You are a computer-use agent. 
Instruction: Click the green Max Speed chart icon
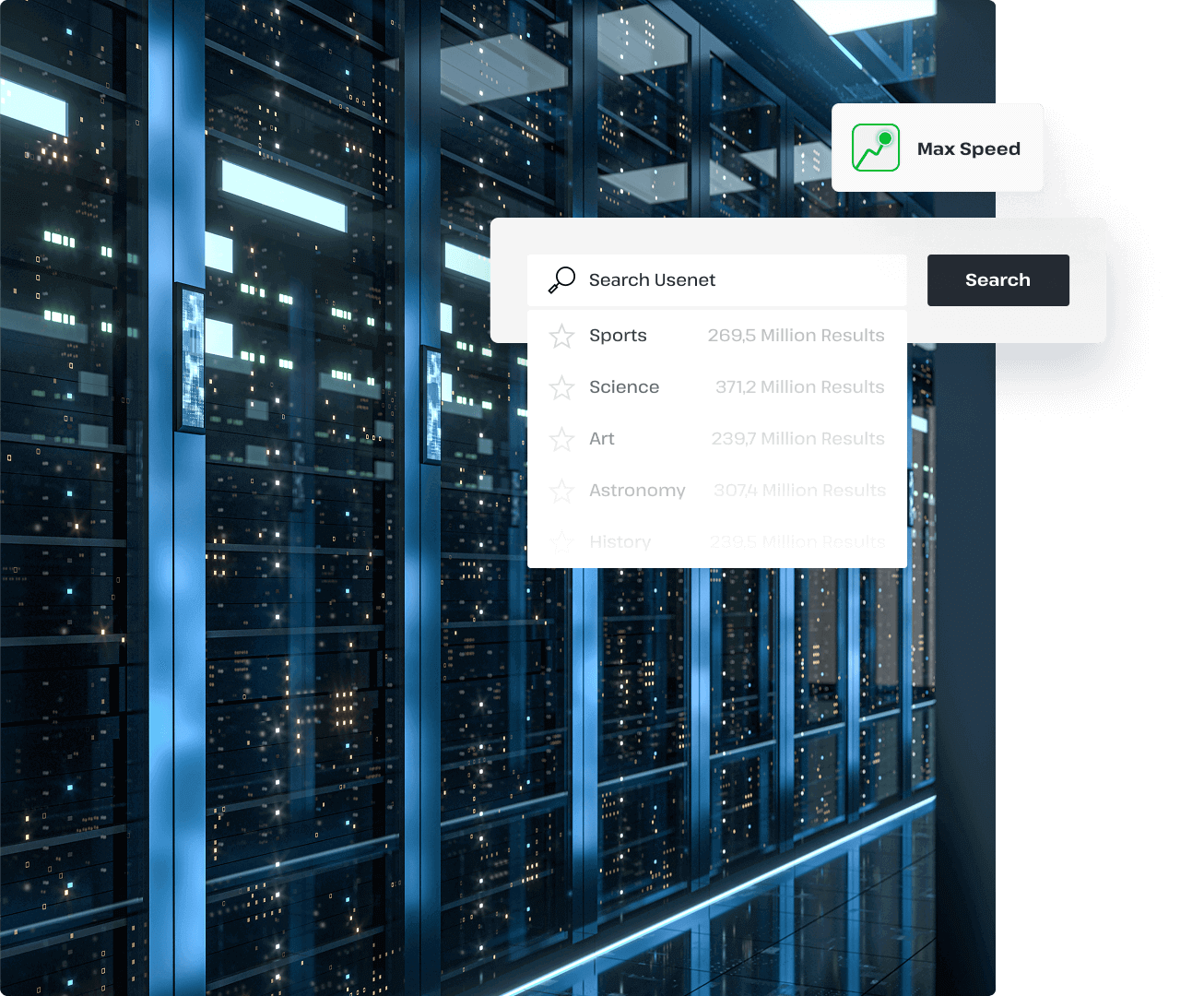[875, 148]
